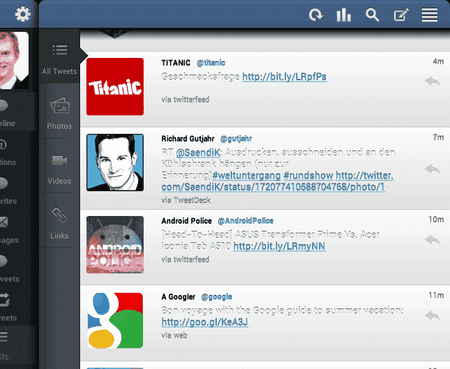
Task: Open the timeline speech bubble icon in the sidebar
Action: coord(3,106)
